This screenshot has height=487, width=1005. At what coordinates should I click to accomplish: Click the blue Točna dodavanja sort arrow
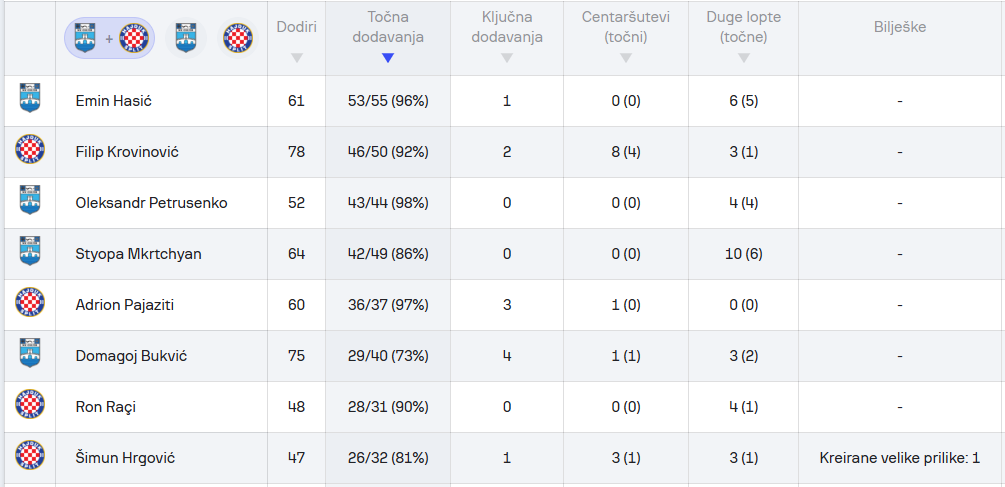point(387,58)
